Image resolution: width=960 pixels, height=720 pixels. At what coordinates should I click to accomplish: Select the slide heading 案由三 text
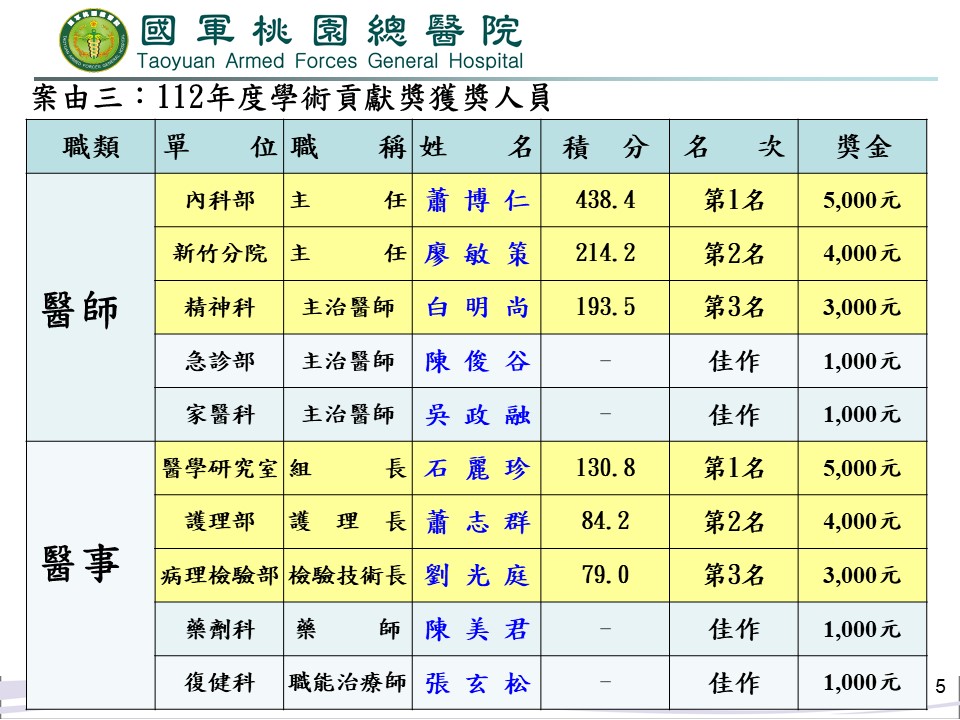click(292, 98)
